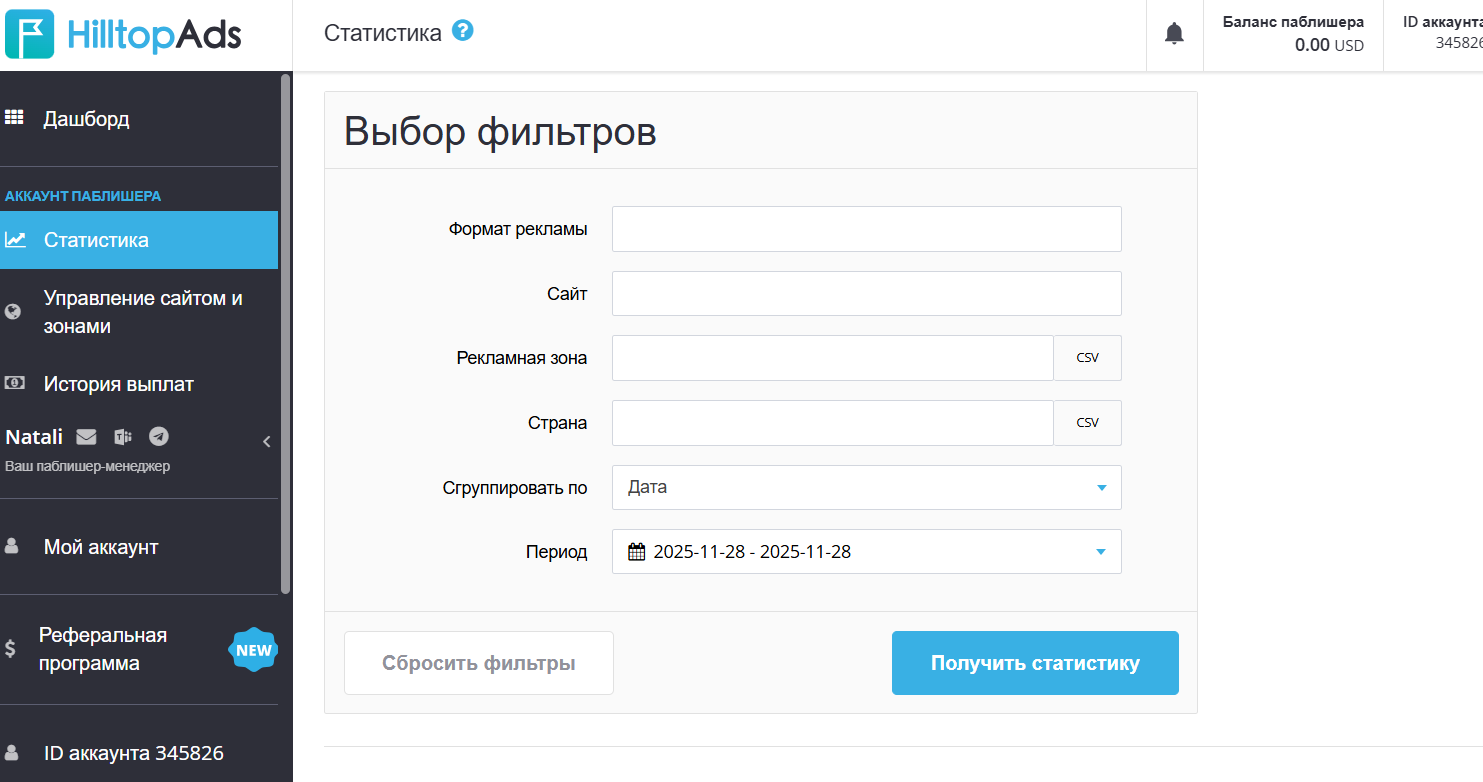Click inside the Сайт input field

[x=866, y=293]
